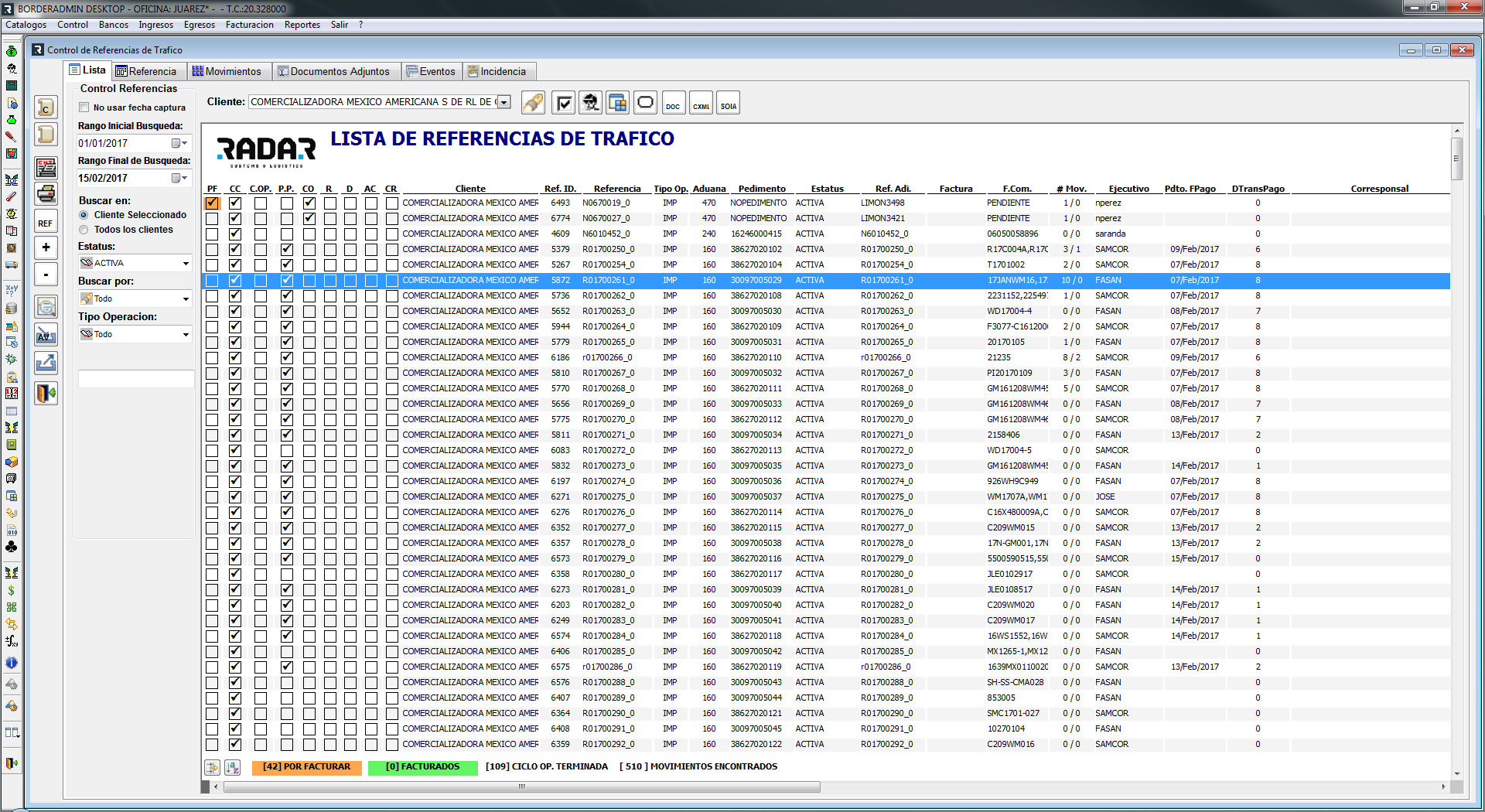Open the Estatus ACTIVA dropdown
The width and height of the screenshot is (1485, 812).
click(186, 263)
